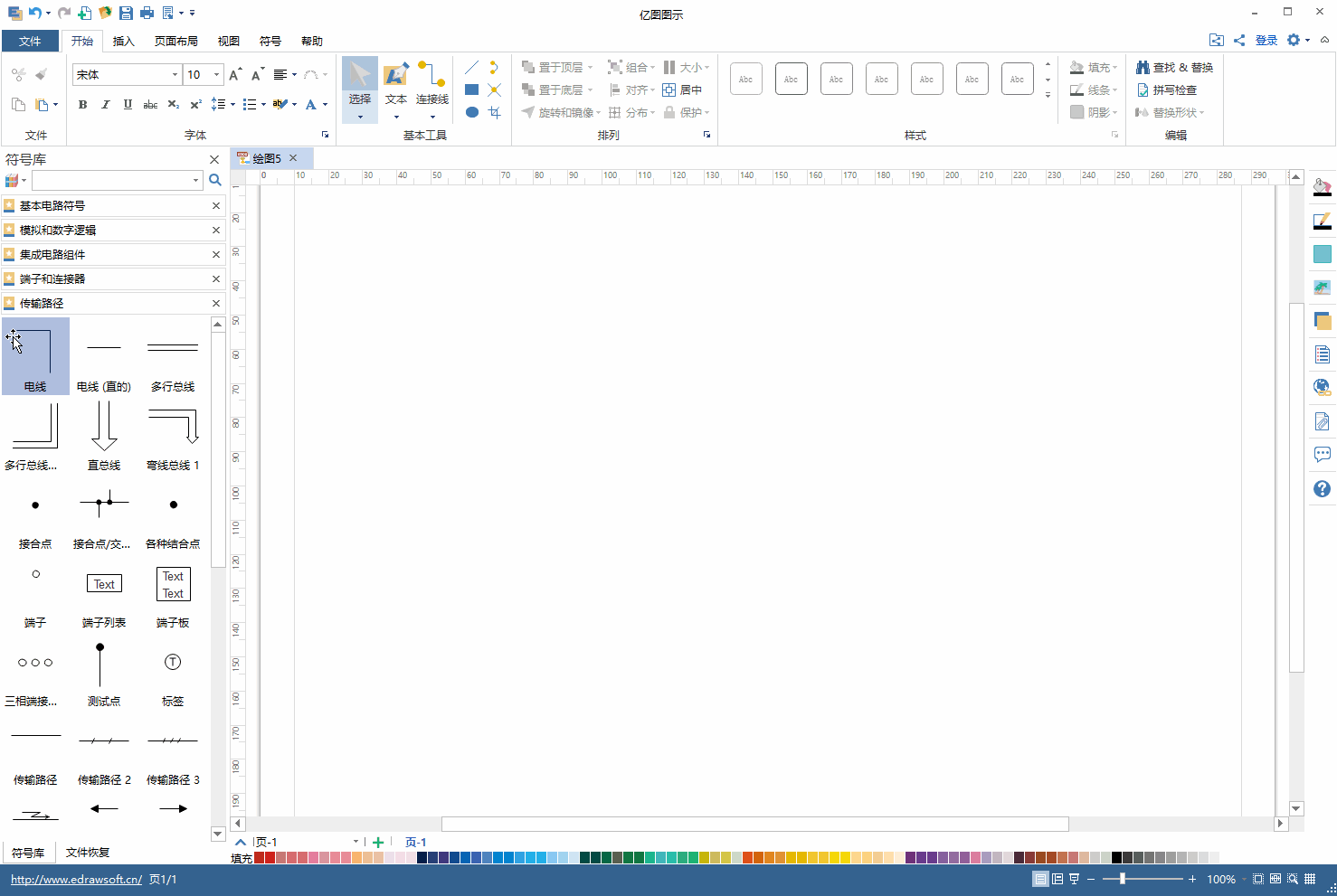Toggle underline formatting

(x=128, y=105)
